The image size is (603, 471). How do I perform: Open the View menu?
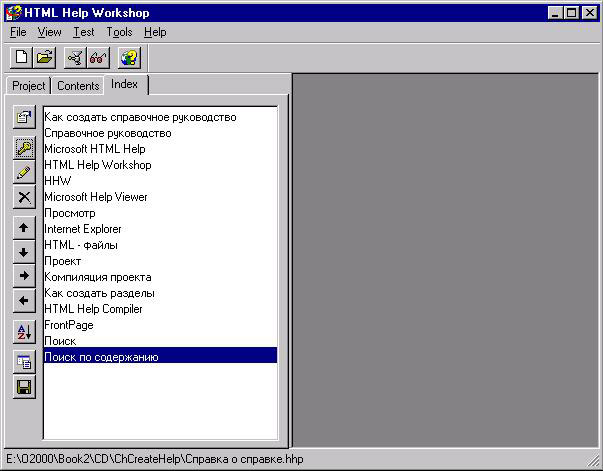click(x=49, y=32)
